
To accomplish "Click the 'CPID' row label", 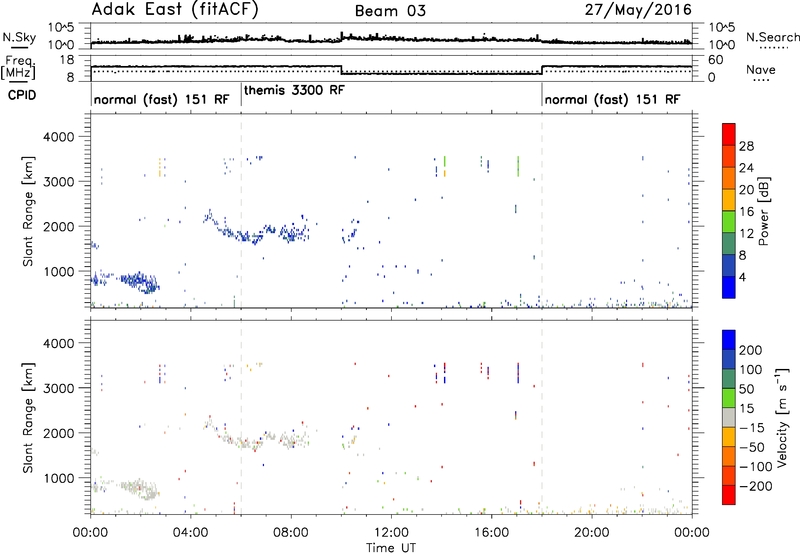I will pos(22,95).
